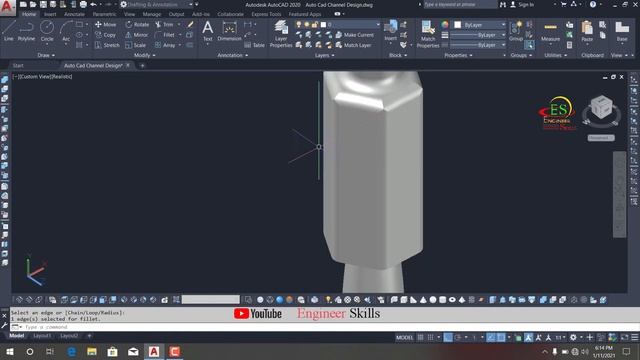This screenshot has width=640, height=360.
Task: Choose the Stretch tool
Action: click(x=107, y=45)
